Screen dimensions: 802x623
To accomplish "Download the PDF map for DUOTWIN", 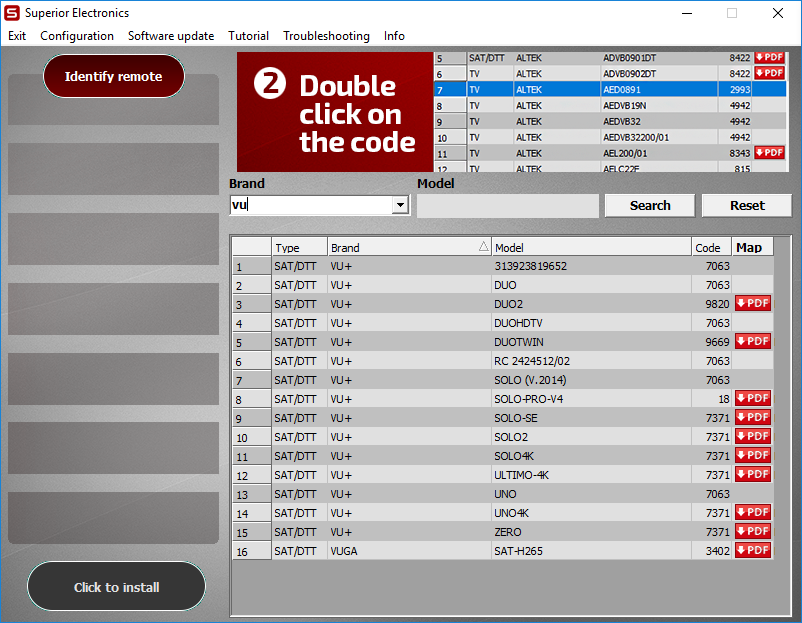I will click(x=752, y=341).
